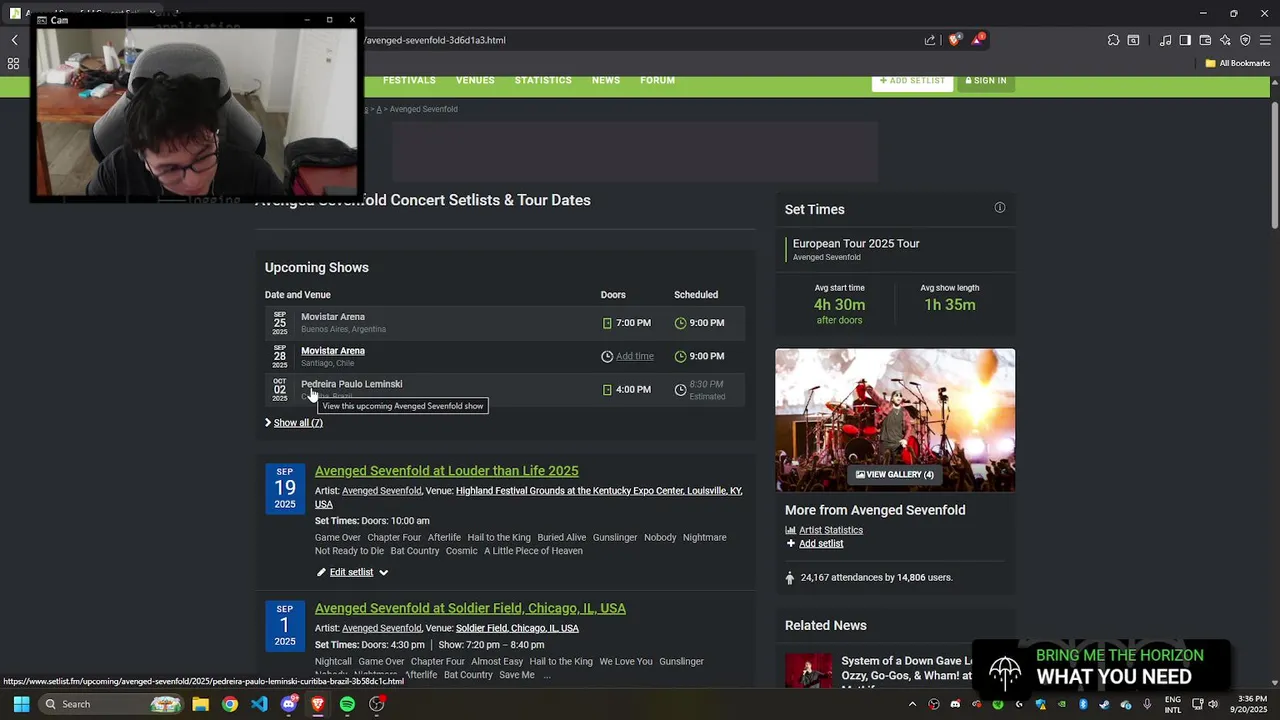Click the clock icon beside Add time

(607, 356)
